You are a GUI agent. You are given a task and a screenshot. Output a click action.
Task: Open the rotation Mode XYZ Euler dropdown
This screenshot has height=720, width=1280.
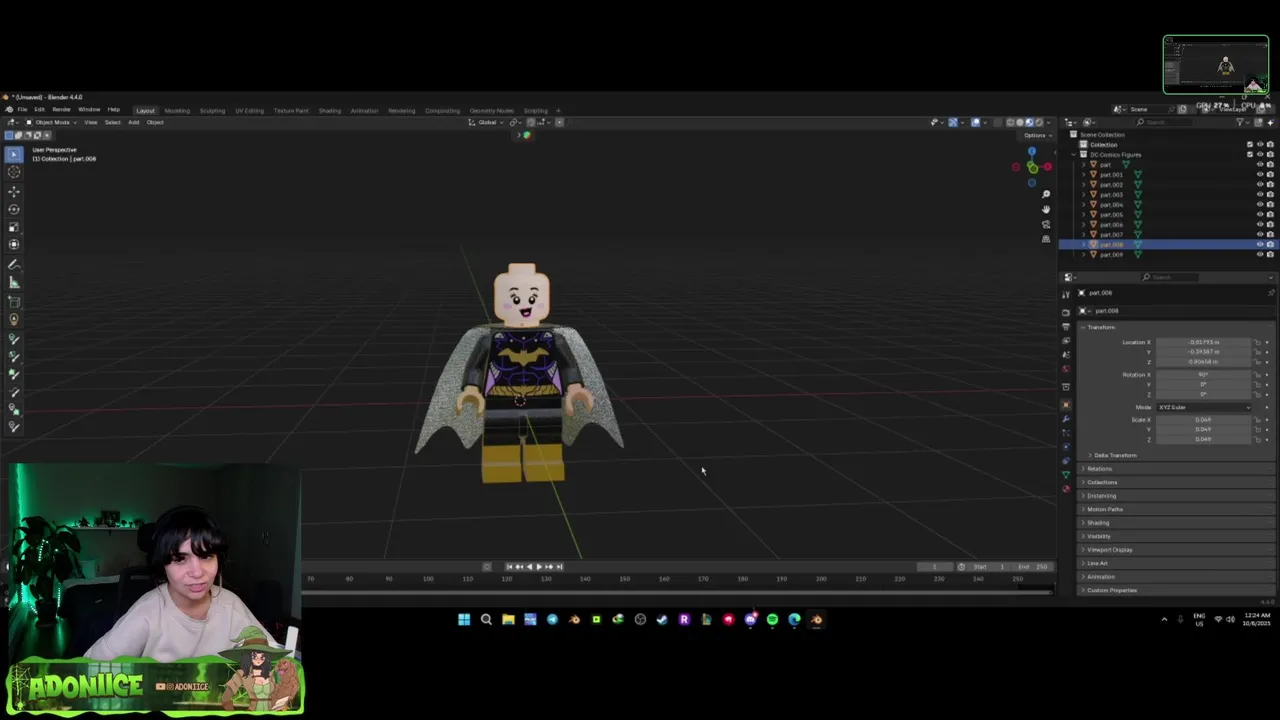[x=1203, y=407]
